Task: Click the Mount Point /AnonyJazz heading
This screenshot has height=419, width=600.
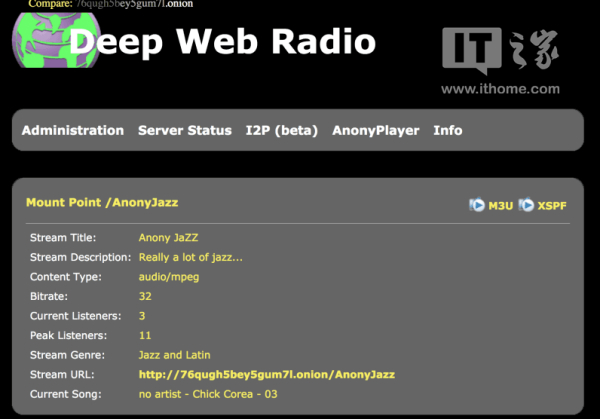Action: click(102, 202)
